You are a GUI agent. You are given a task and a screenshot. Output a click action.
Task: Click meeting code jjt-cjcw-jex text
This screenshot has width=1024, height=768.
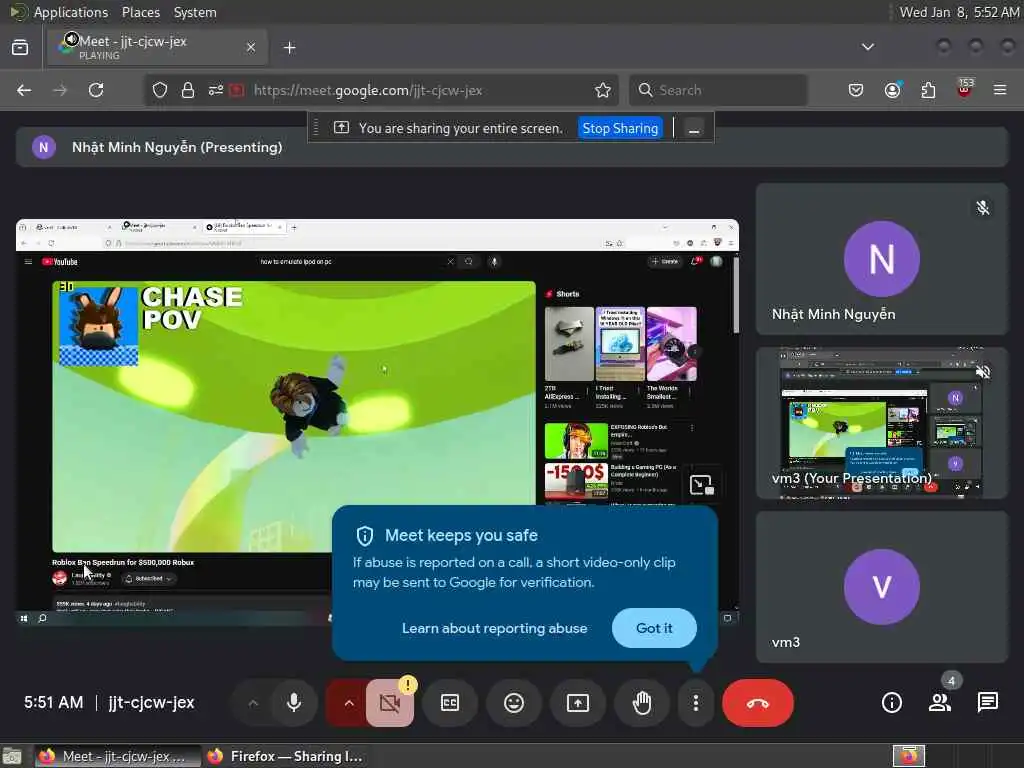pyautogui.click(x=152, y=703)
